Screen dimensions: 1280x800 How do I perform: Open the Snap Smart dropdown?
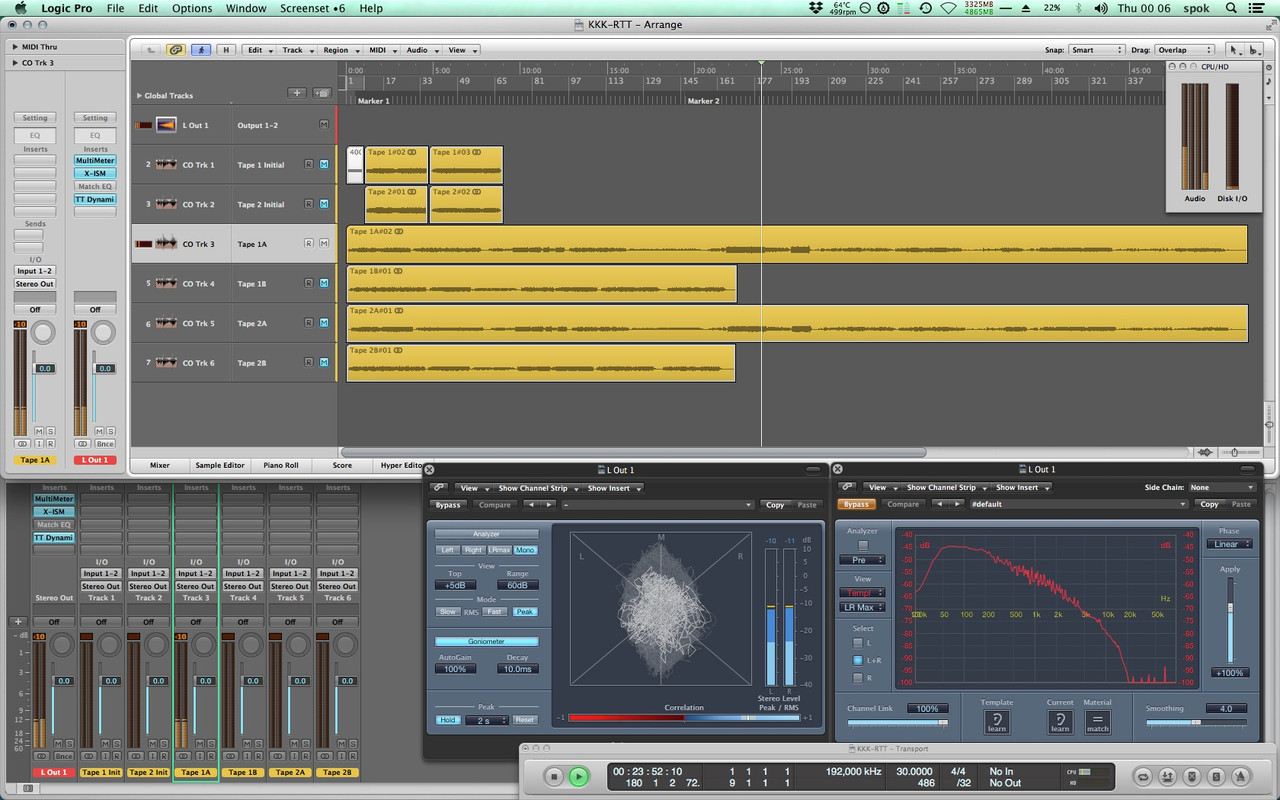[1096, 50]
